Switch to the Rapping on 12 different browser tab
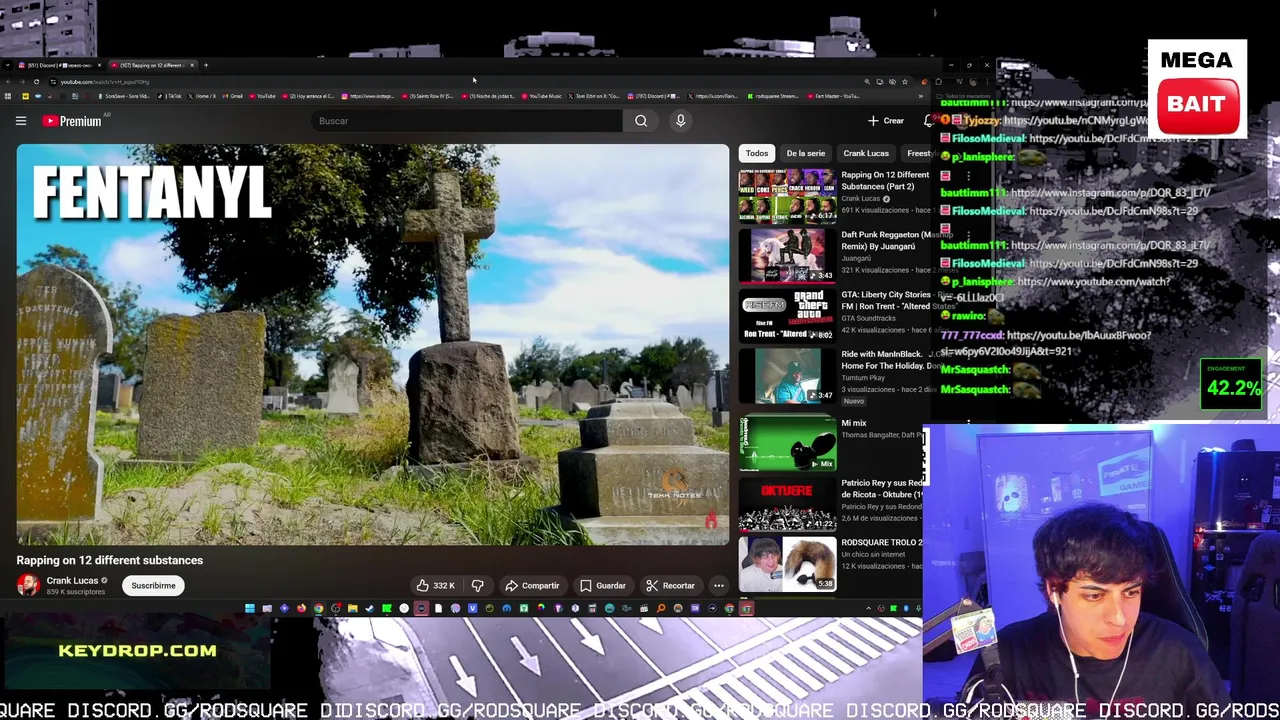Image resolution: width=1280 pixels, height=720 pixels. (153, 65)
